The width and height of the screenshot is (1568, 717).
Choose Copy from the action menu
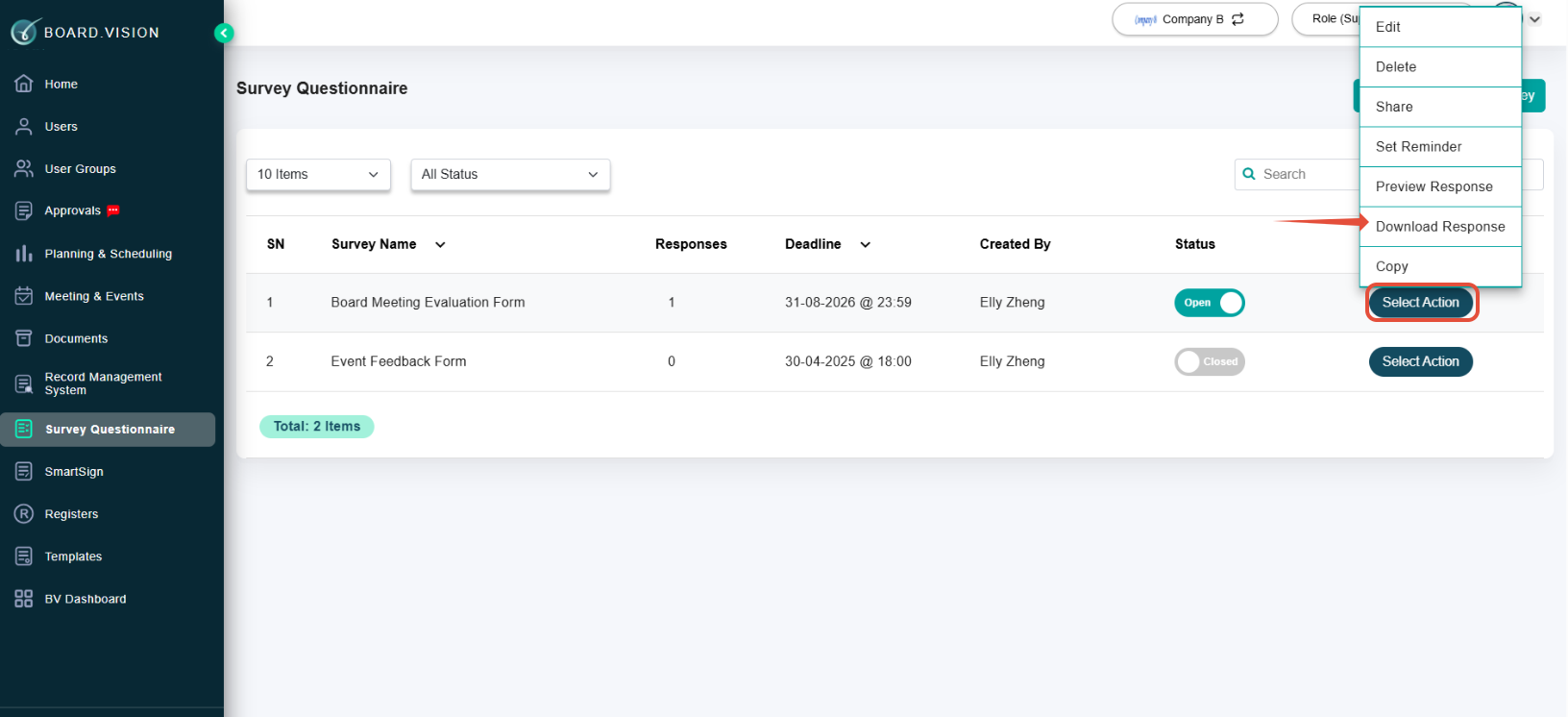point(1440,266)
